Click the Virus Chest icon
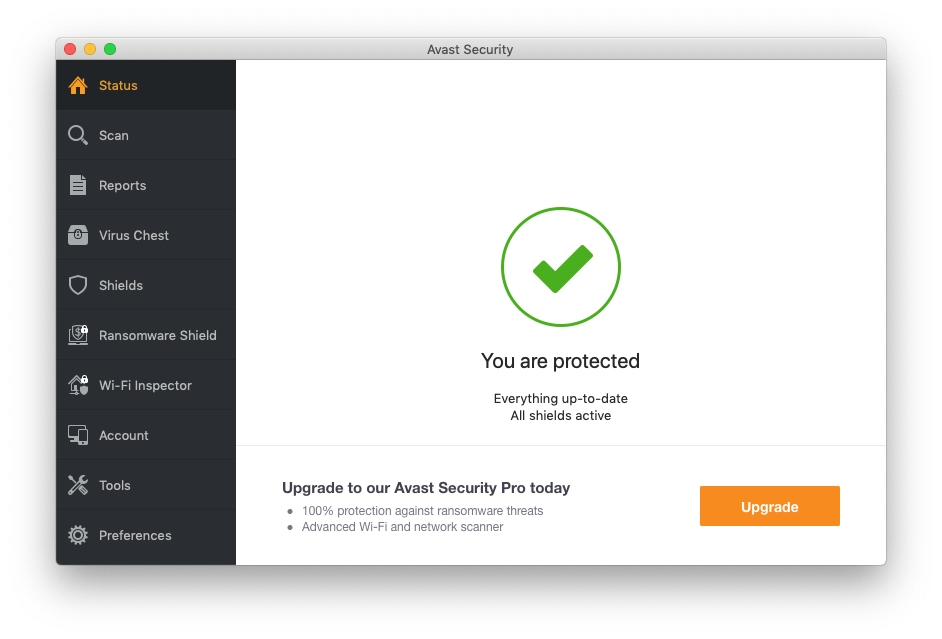 pyautogui.click(x=78, y=235)
